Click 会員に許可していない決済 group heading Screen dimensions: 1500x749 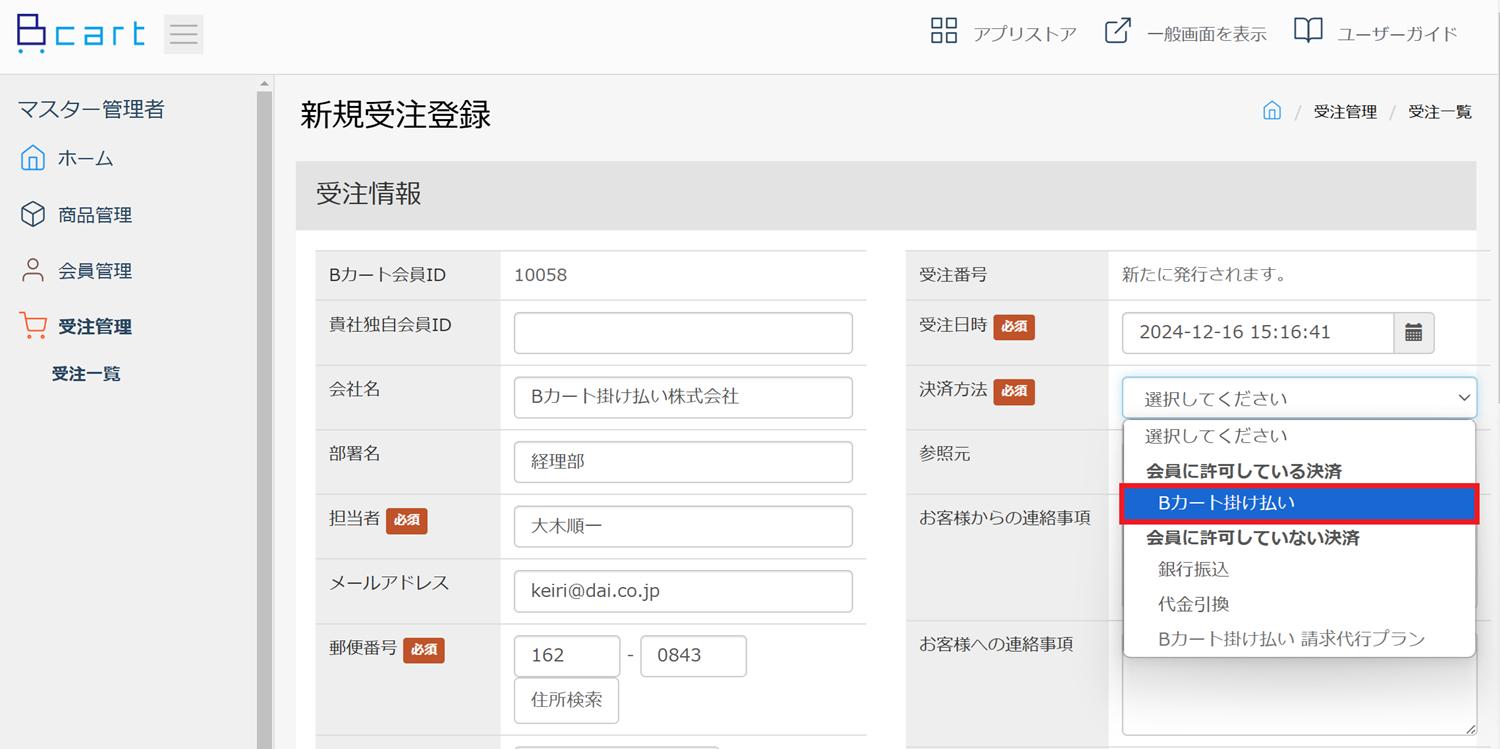point(1253,538)
